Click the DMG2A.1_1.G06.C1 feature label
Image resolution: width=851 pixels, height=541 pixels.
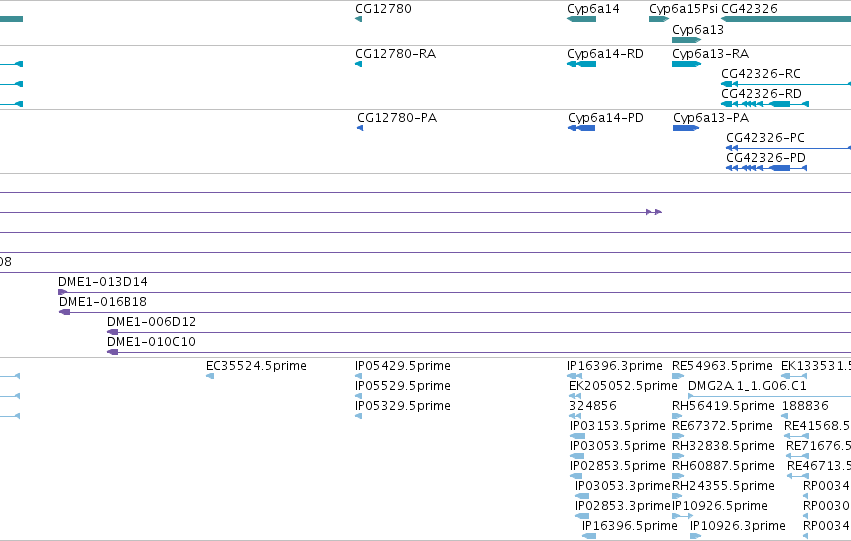747,386
